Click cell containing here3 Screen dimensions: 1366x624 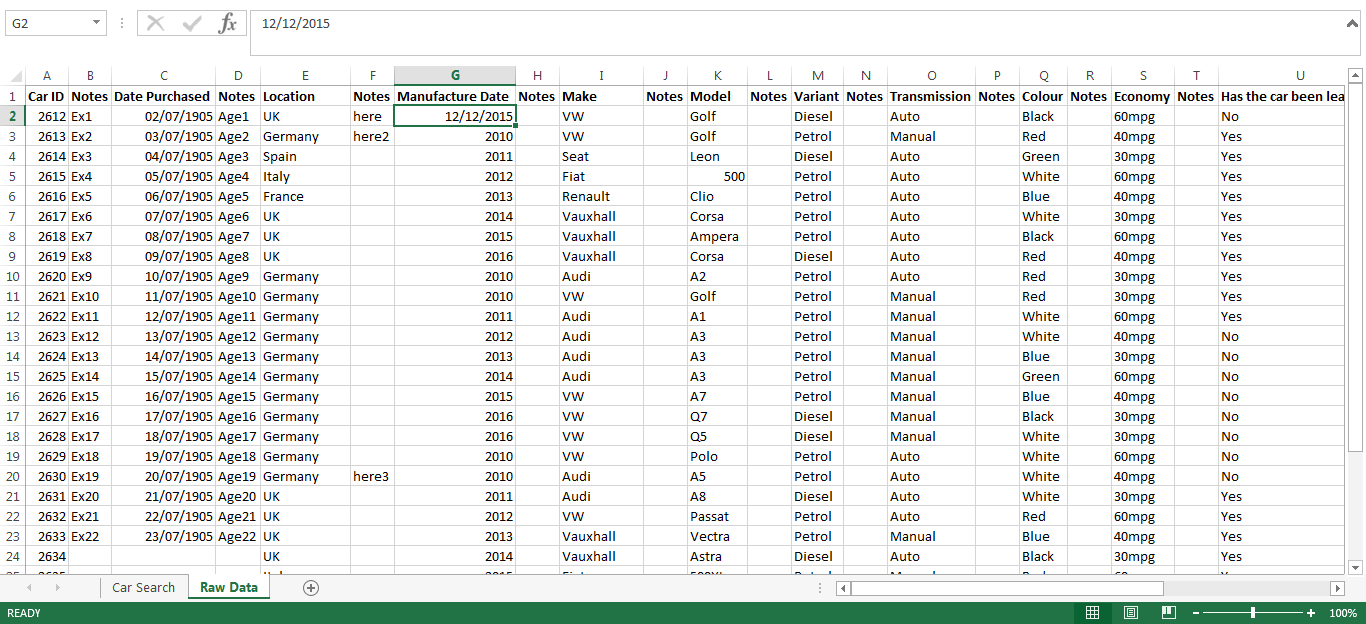[x=372, y=476]
